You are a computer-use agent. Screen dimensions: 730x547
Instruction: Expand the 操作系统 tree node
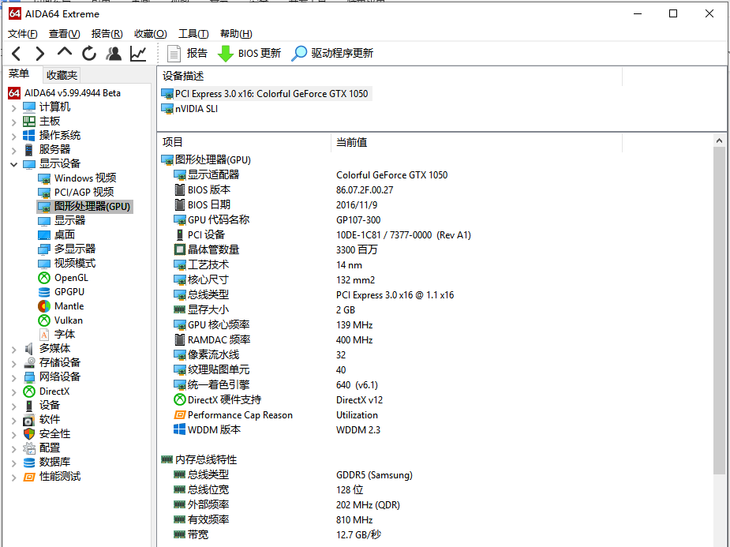click(14, 136)
